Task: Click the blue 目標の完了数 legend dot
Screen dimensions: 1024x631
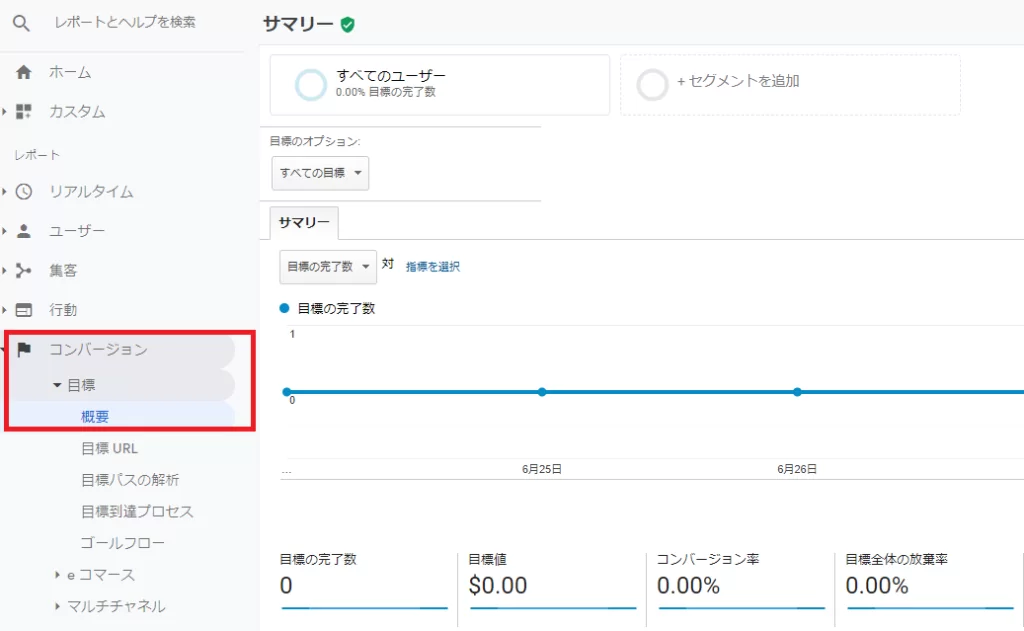Action: click(284, 308)
